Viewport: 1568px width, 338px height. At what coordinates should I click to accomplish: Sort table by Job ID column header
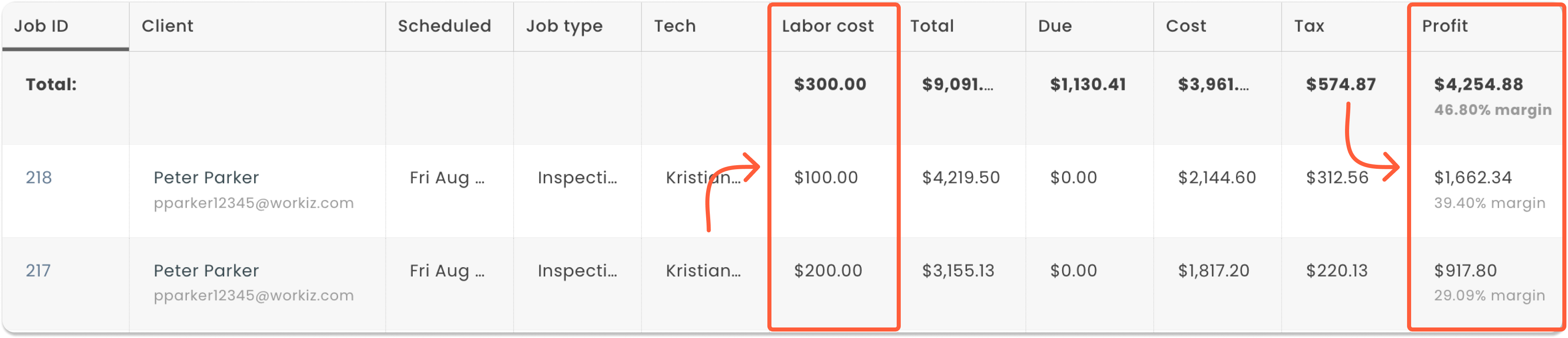[41, 26]
